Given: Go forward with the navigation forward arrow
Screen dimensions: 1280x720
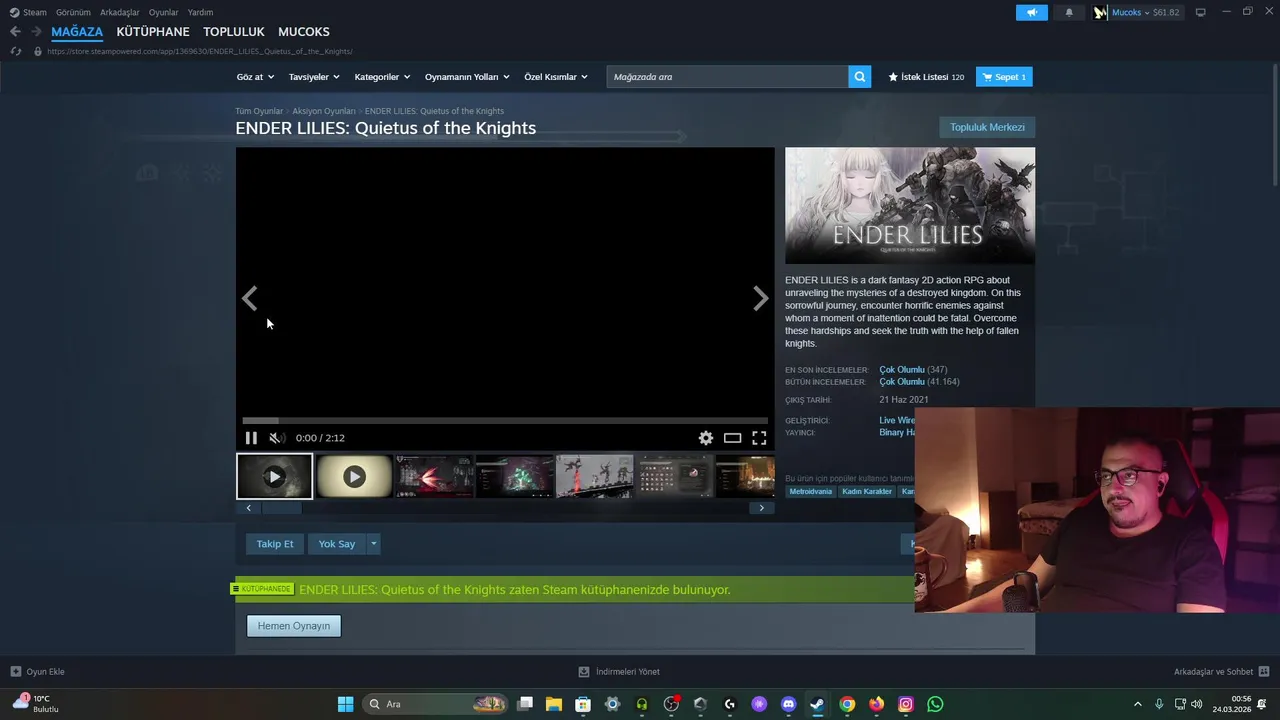Looking at the screenshot, I should (36, 32).
